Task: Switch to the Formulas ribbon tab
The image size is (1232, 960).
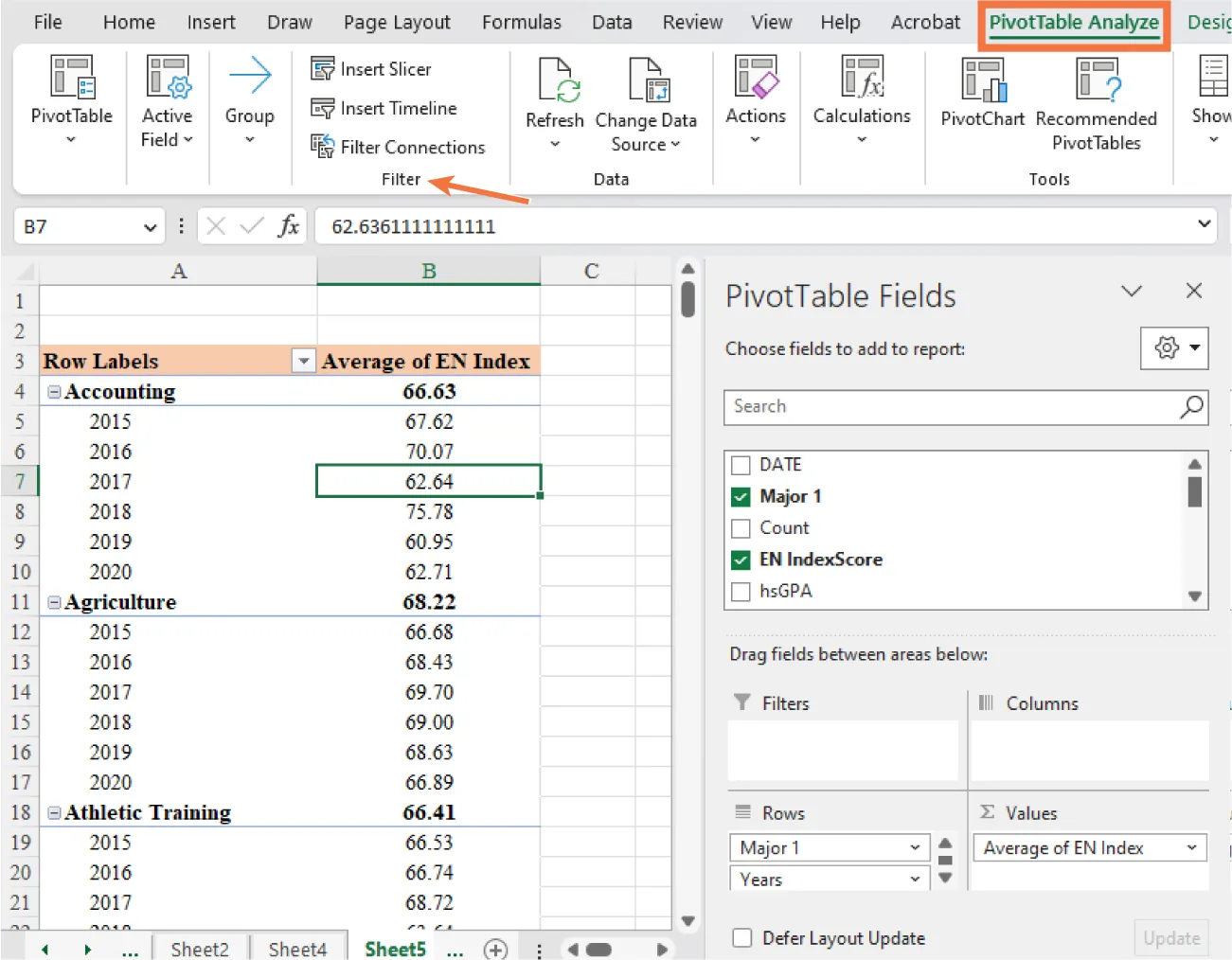Action: (x=522, y=22)
